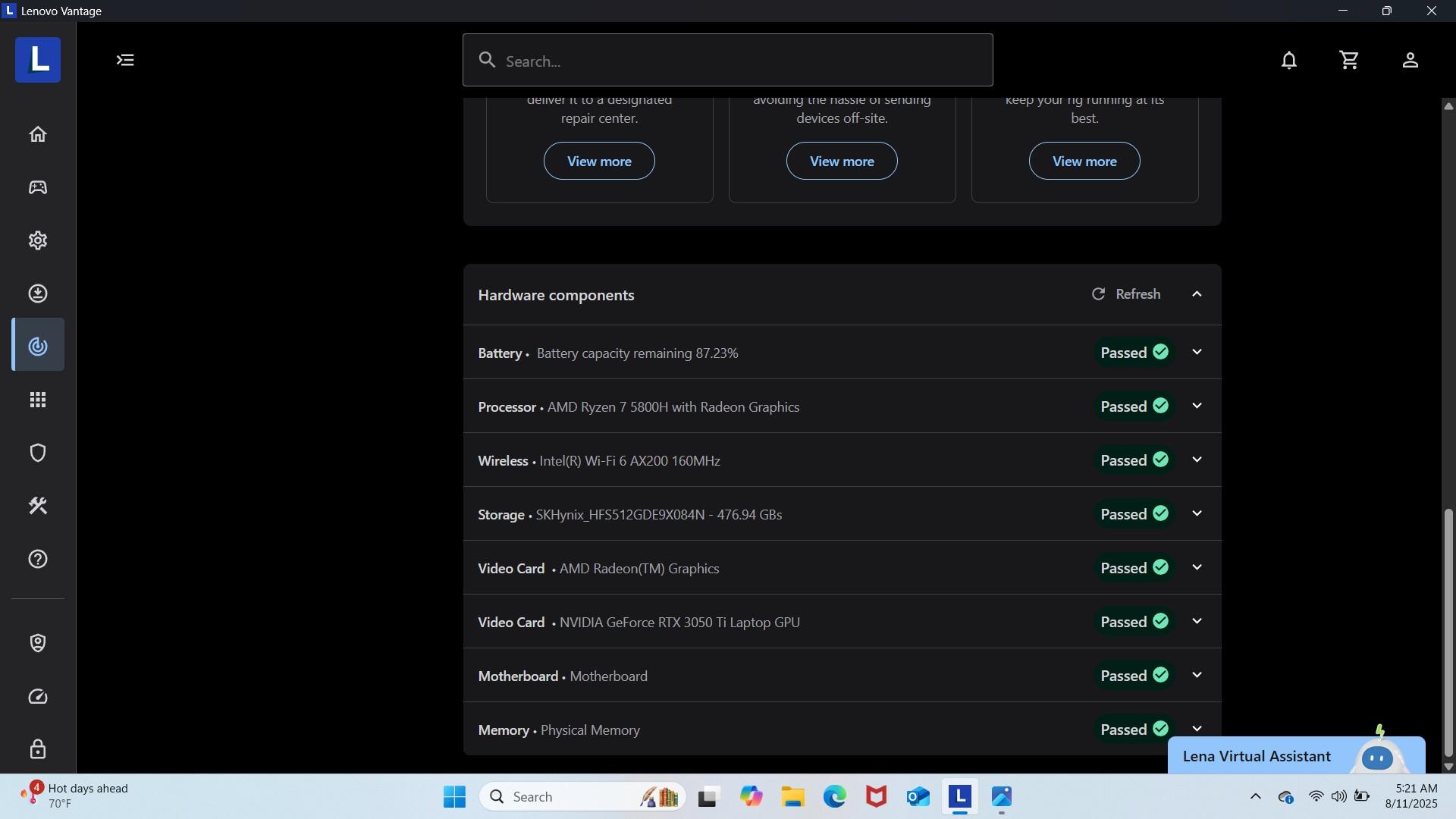Open the shopping cart icon
The image size is (1456, 819).
[1350, 60]
